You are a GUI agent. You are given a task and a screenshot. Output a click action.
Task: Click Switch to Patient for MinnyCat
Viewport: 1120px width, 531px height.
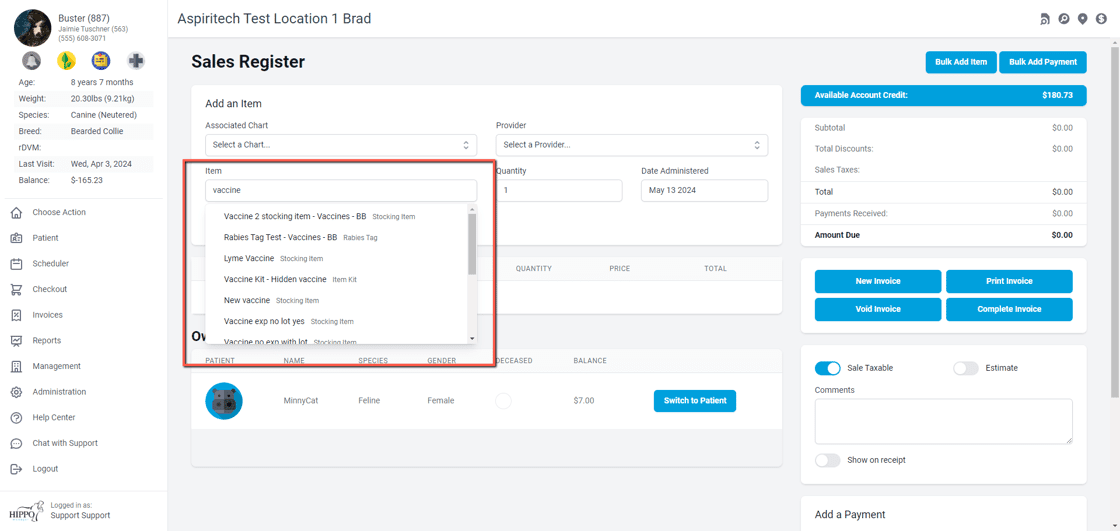pyautogui.click(x=695, y=401)
